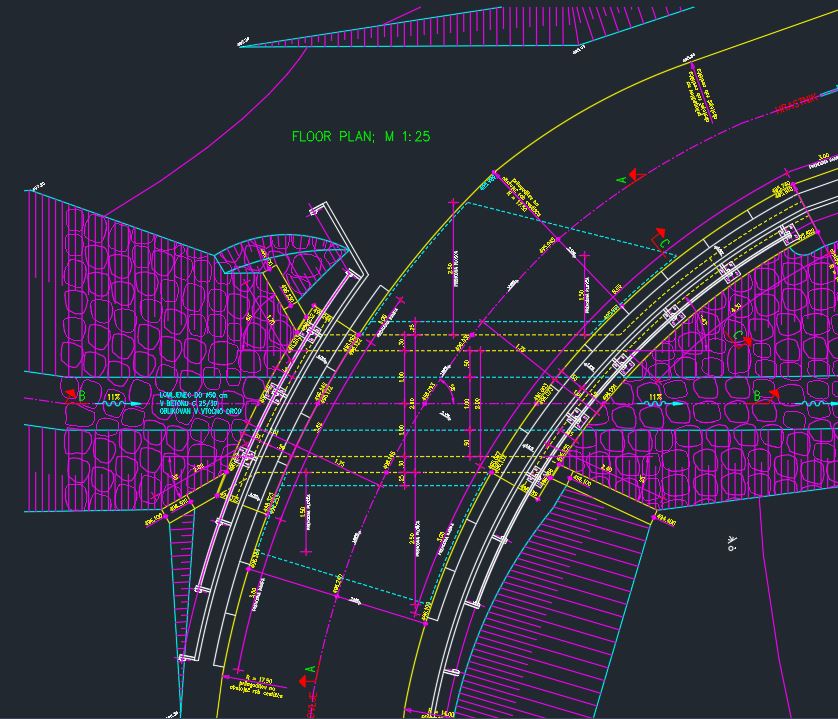Click the left 11% slope label
This screenshot has height=719, width=838.
(113, 396)
